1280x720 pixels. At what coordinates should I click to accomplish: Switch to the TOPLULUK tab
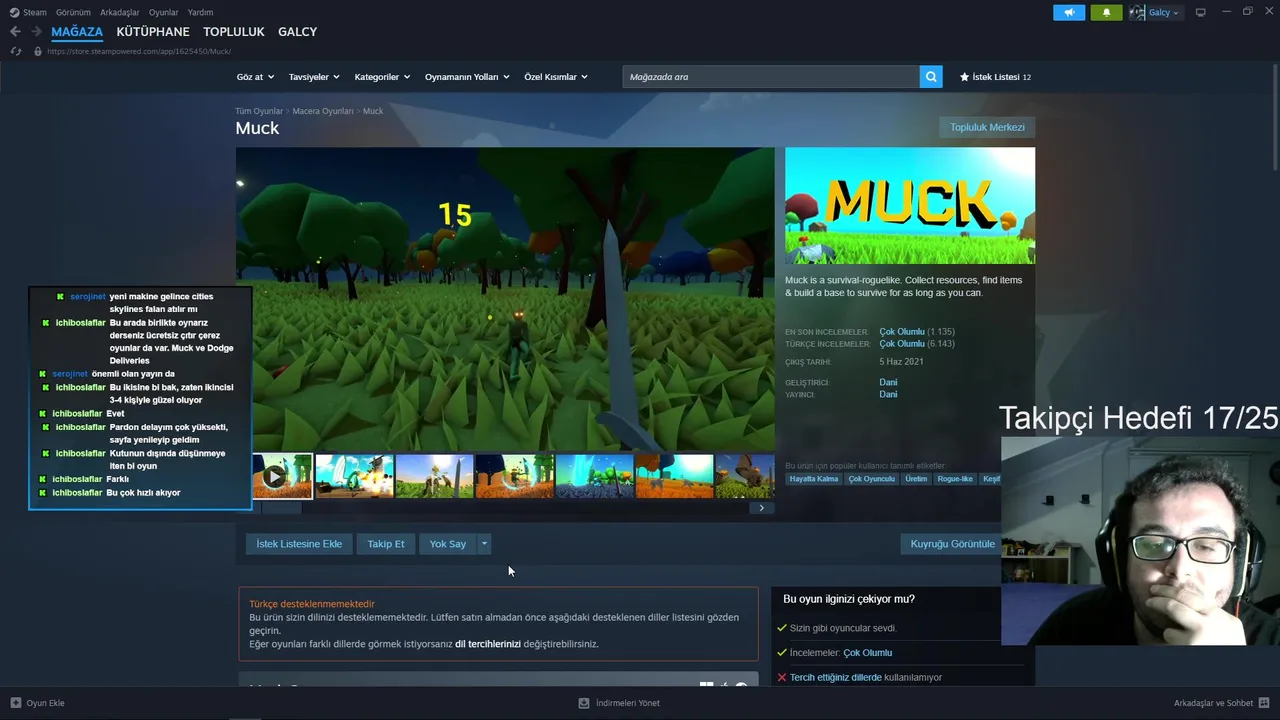(234, 32)
